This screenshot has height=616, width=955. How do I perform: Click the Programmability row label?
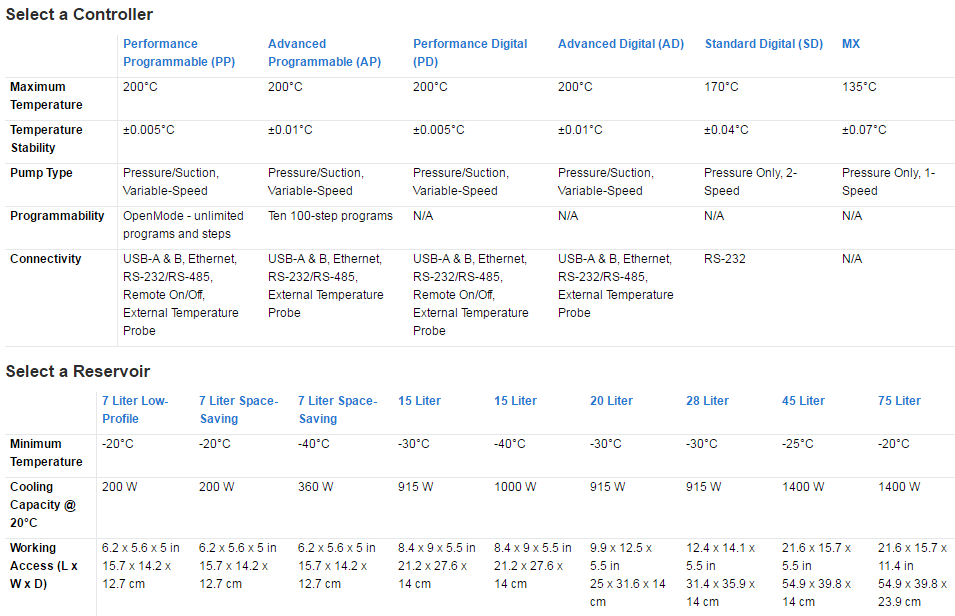click(x=57, y=216)
